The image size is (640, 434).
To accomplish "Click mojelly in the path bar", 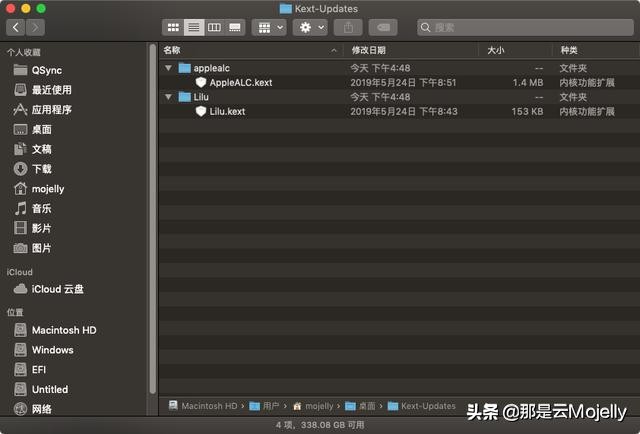I will coord(313,406).
